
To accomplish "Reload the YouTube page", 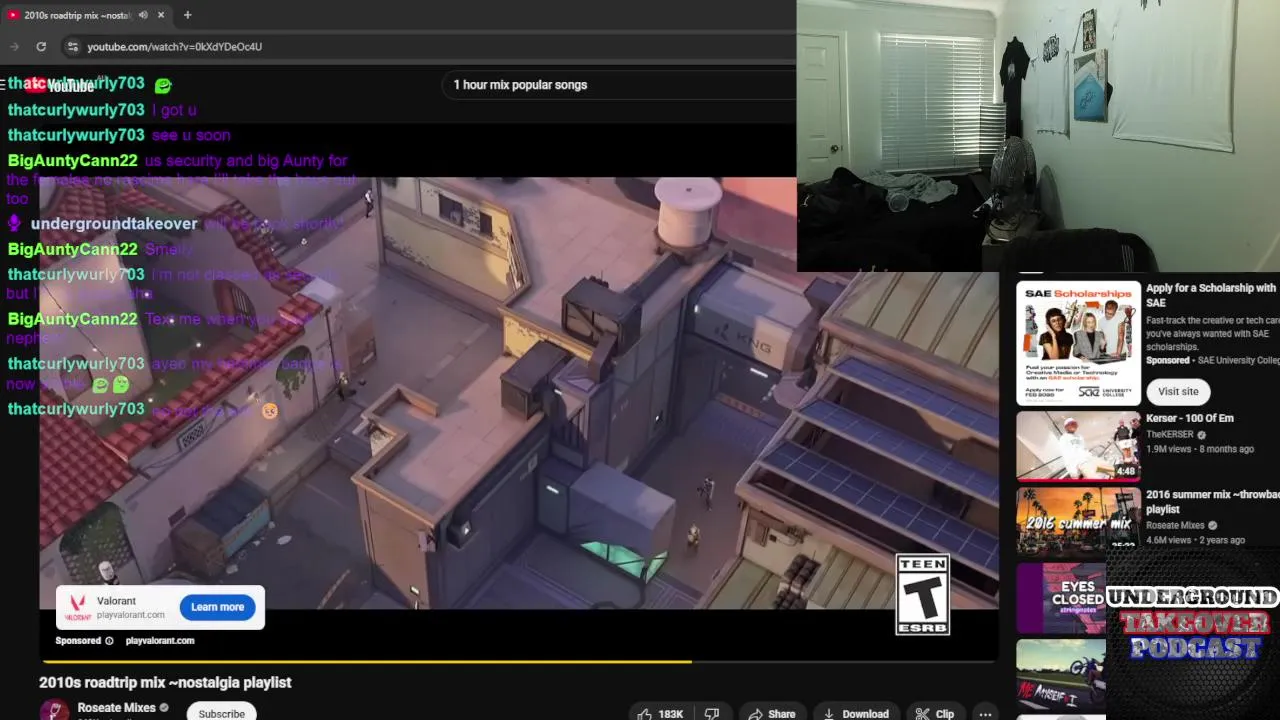I will tap(41, 46).
